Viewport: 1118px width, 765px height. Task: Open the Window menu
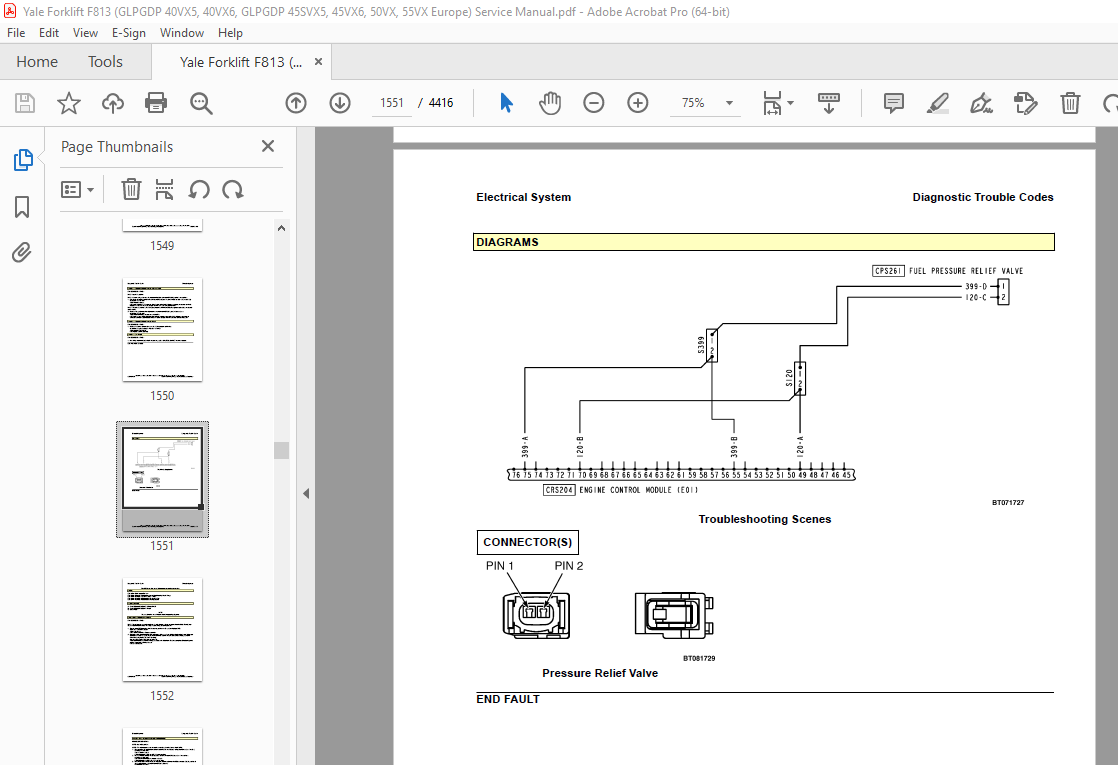(181, 33)
